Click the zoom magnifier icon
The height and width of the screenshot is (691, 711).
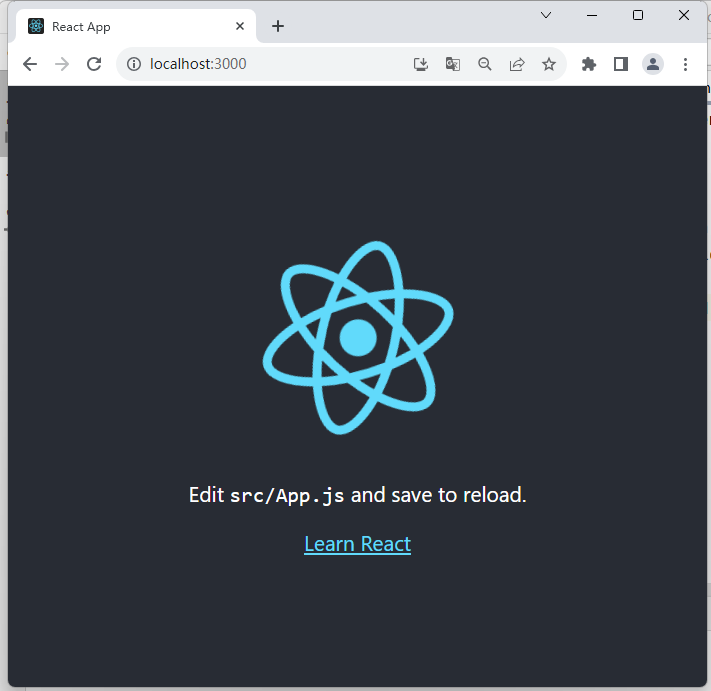click(x=485, y=64)
